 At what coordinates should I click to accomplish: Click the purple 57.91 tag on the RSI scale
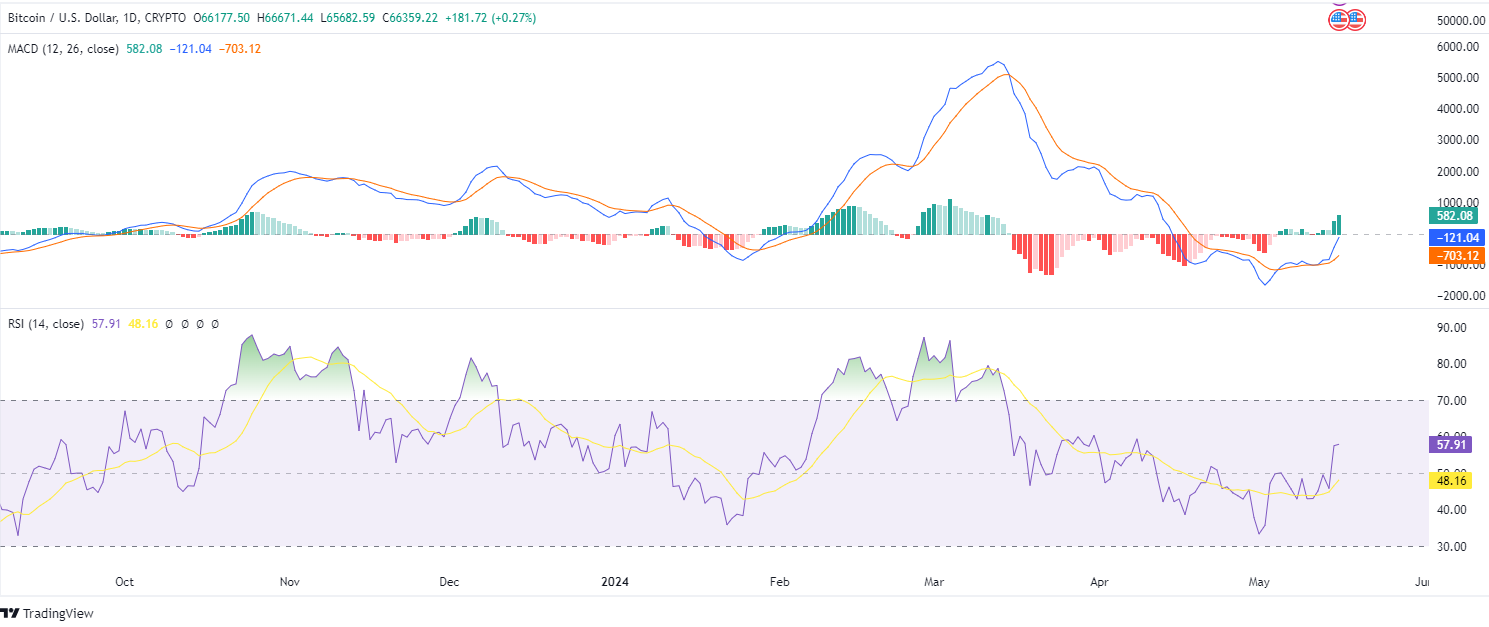(1454, 444)
